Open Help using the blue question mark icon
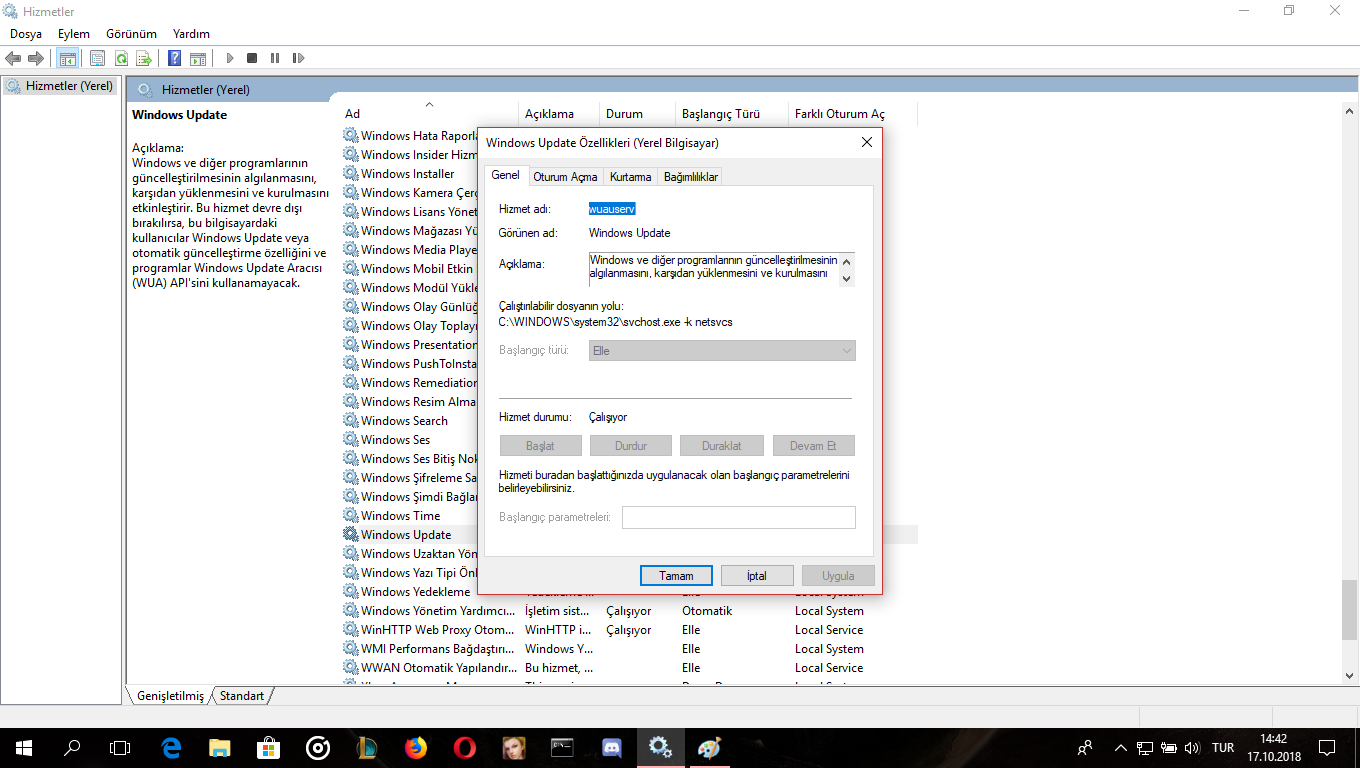The image size is (1360, 768). (x=175, y=58)
